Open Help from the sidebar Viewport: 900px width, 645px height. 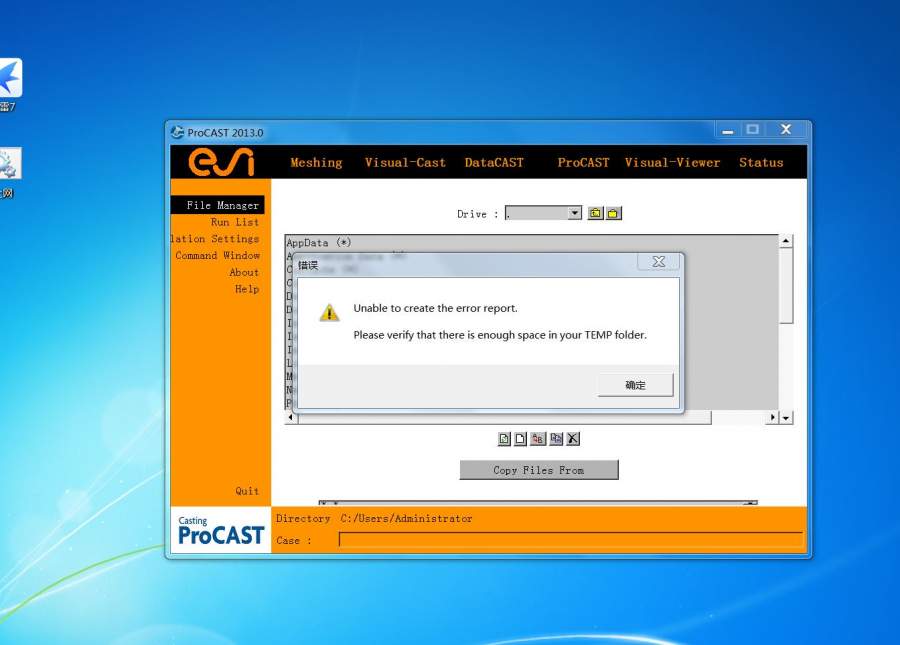[x=247, y=289]
